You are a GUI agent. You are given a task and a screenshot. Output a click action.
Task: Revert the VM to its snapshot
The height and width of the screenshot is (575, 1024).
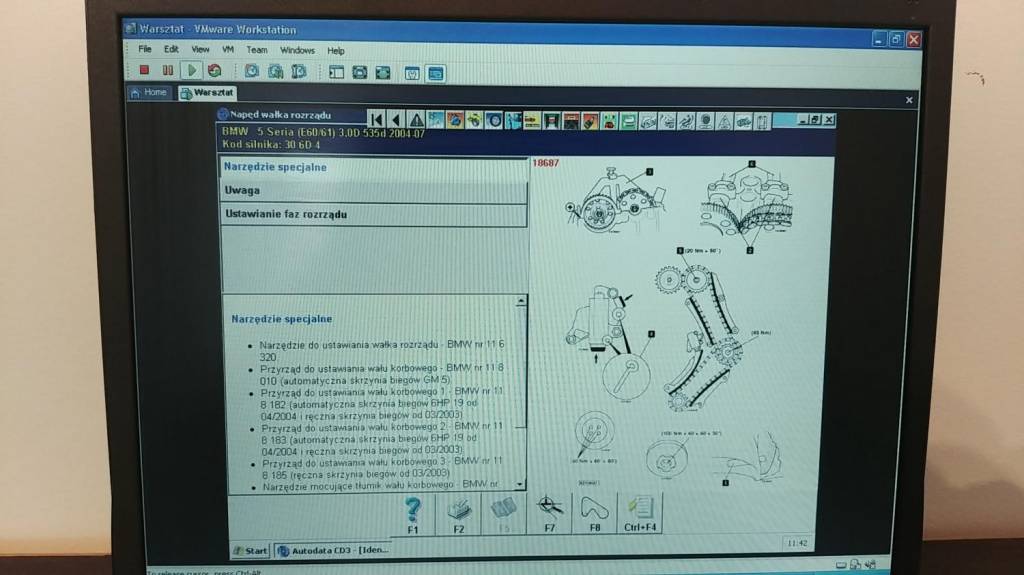point(275,71)
